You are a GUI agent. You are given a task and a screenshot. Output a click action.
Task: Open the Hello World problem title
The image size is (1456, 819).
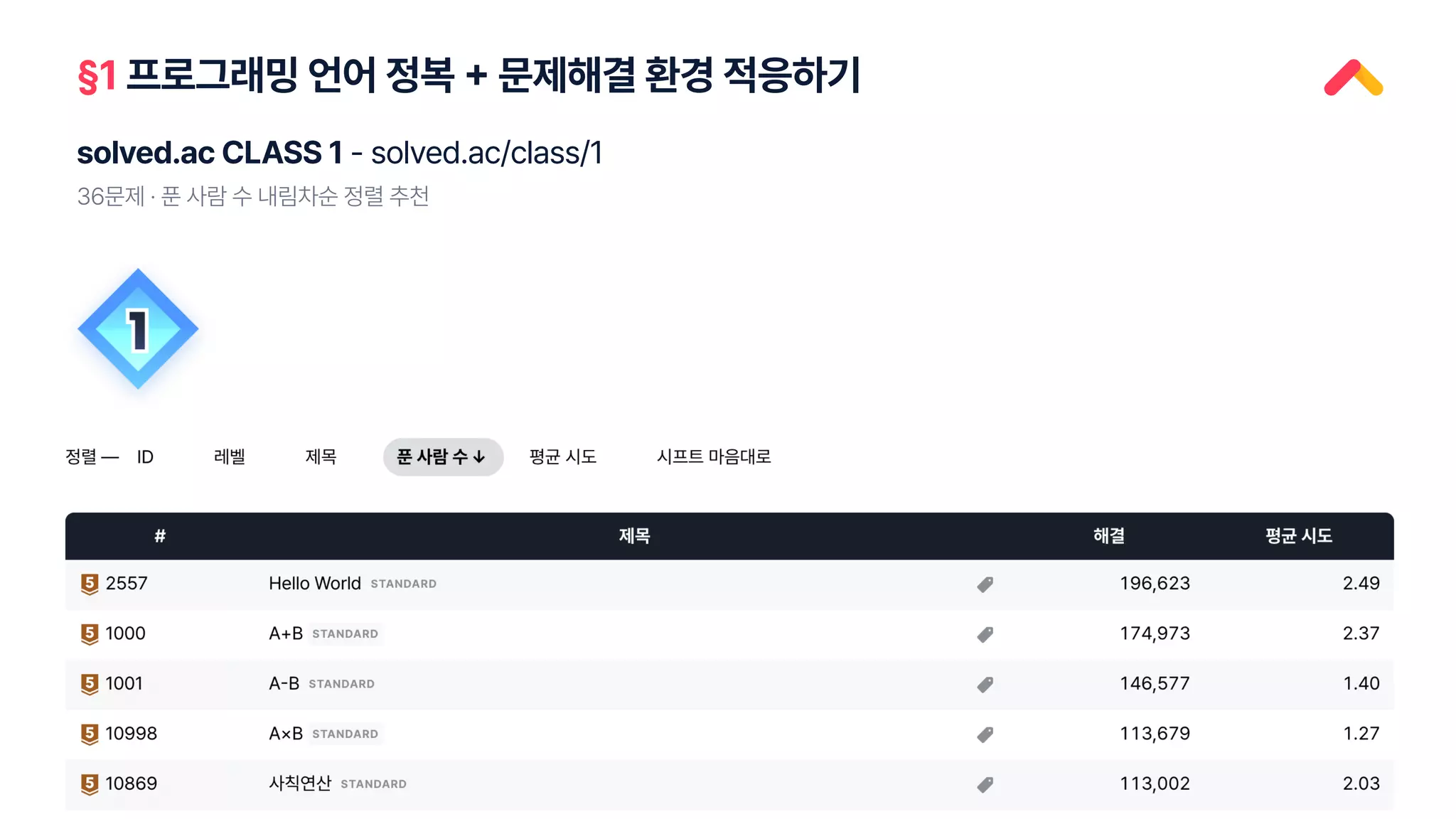click(x=315, y=584)
